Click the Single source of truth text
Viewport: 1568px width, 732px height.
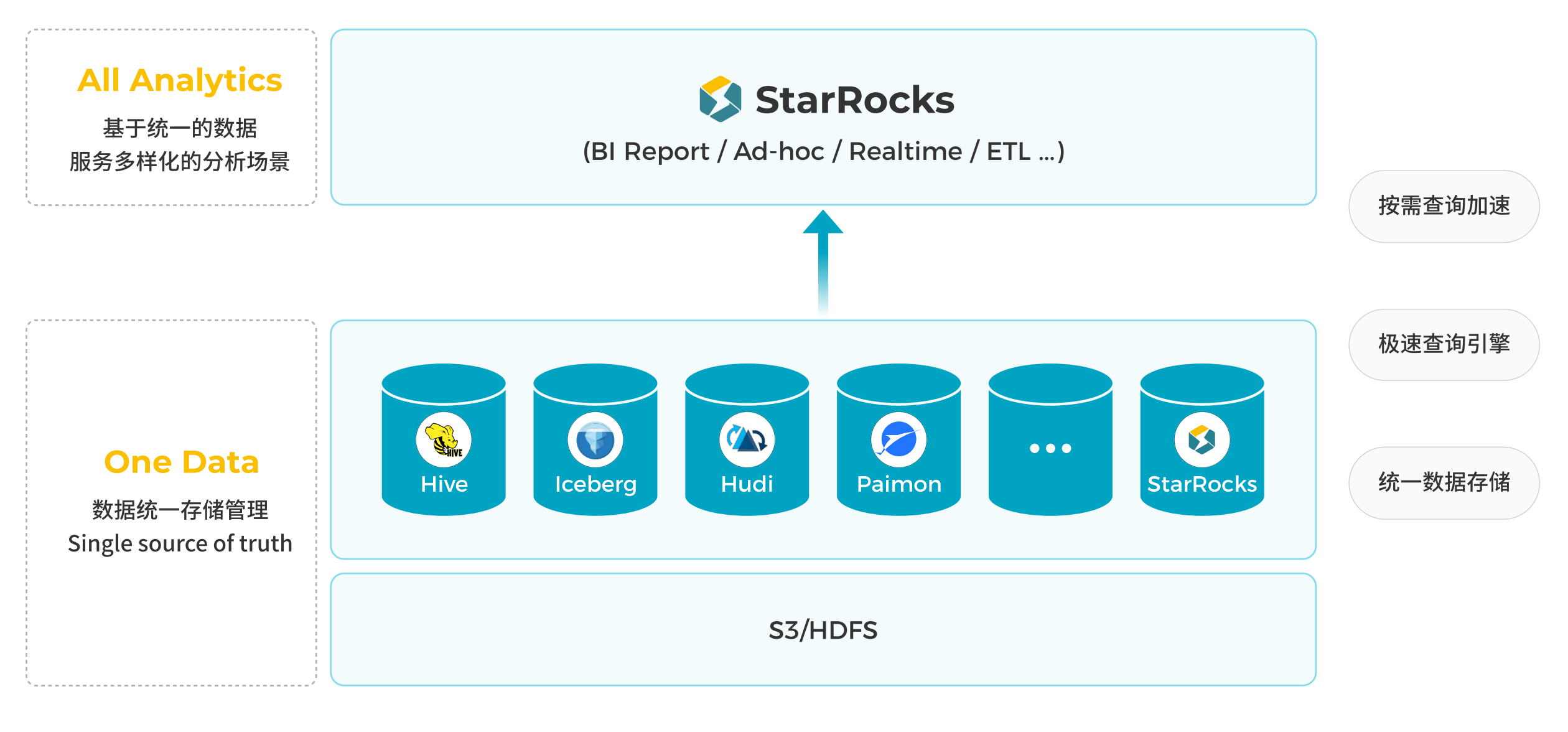180,543
